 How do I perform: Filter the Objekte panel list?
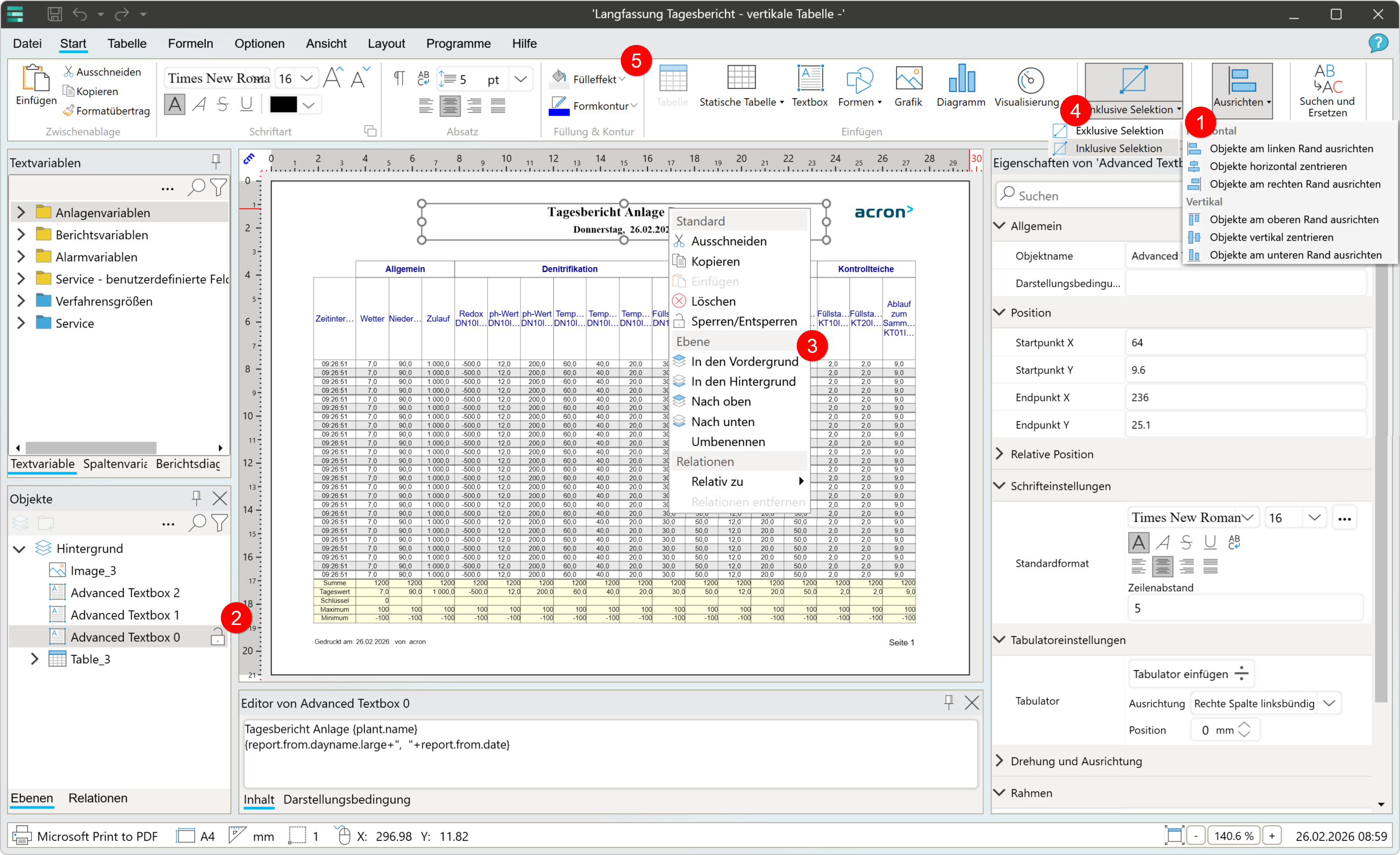click(219, 523)
